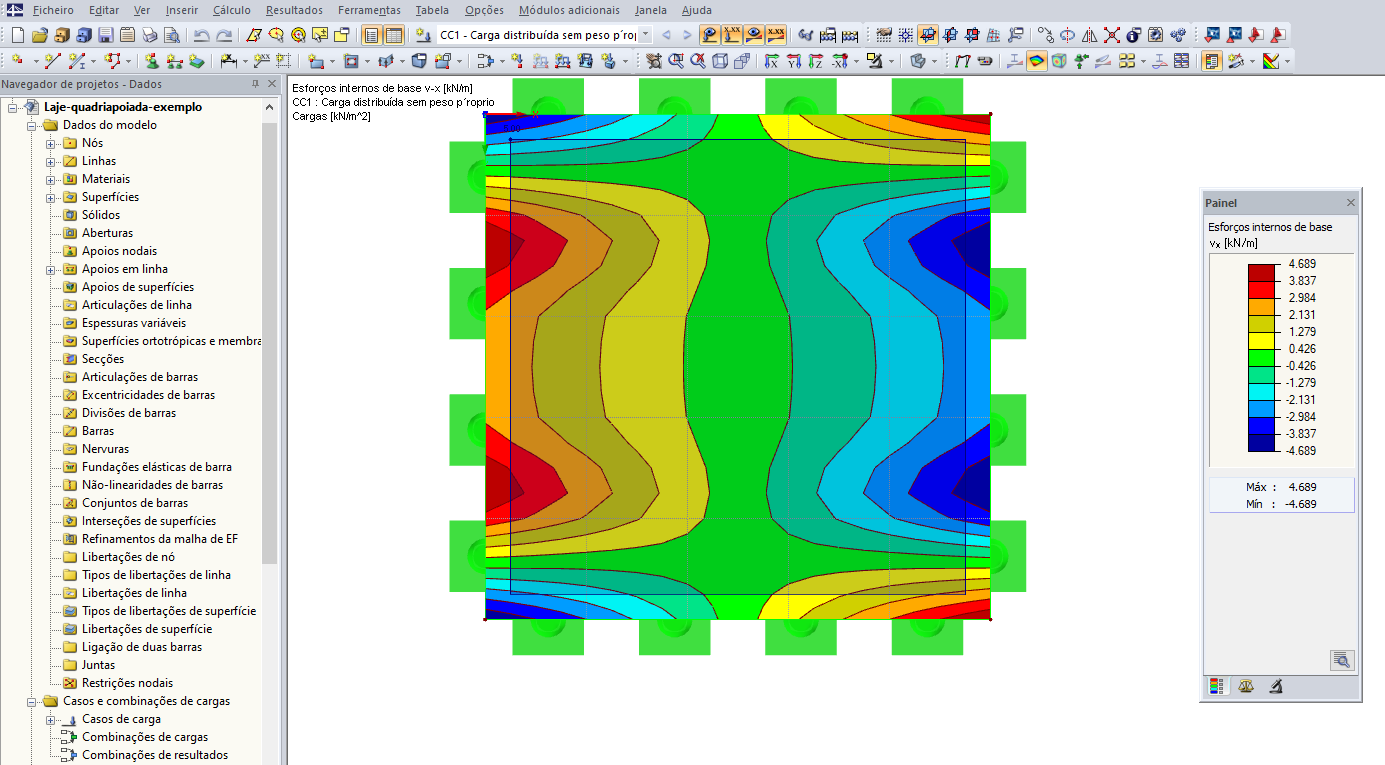
Task: Collapse the Dados do modelo folder
Action: 32,125
